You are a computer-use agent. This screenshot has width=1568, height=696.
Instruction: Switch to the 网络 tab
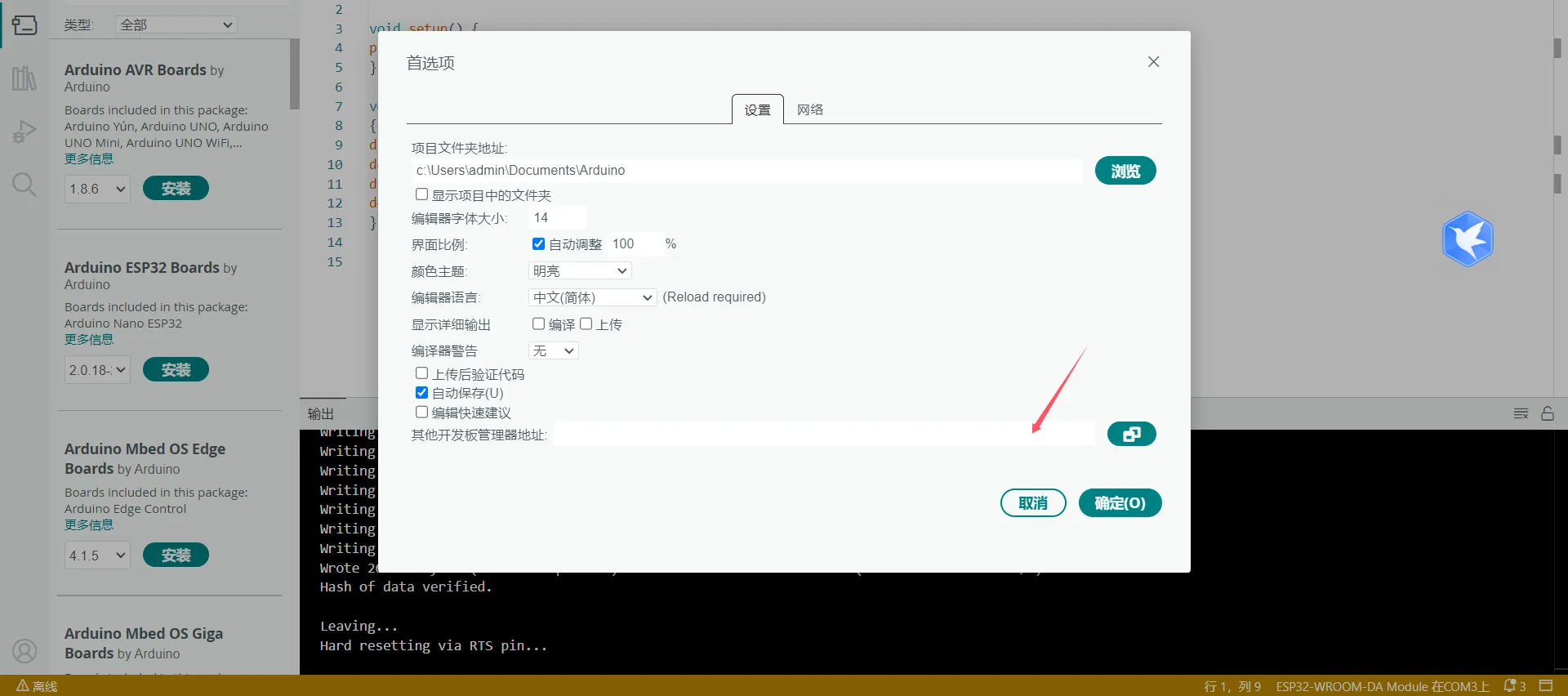810,109
